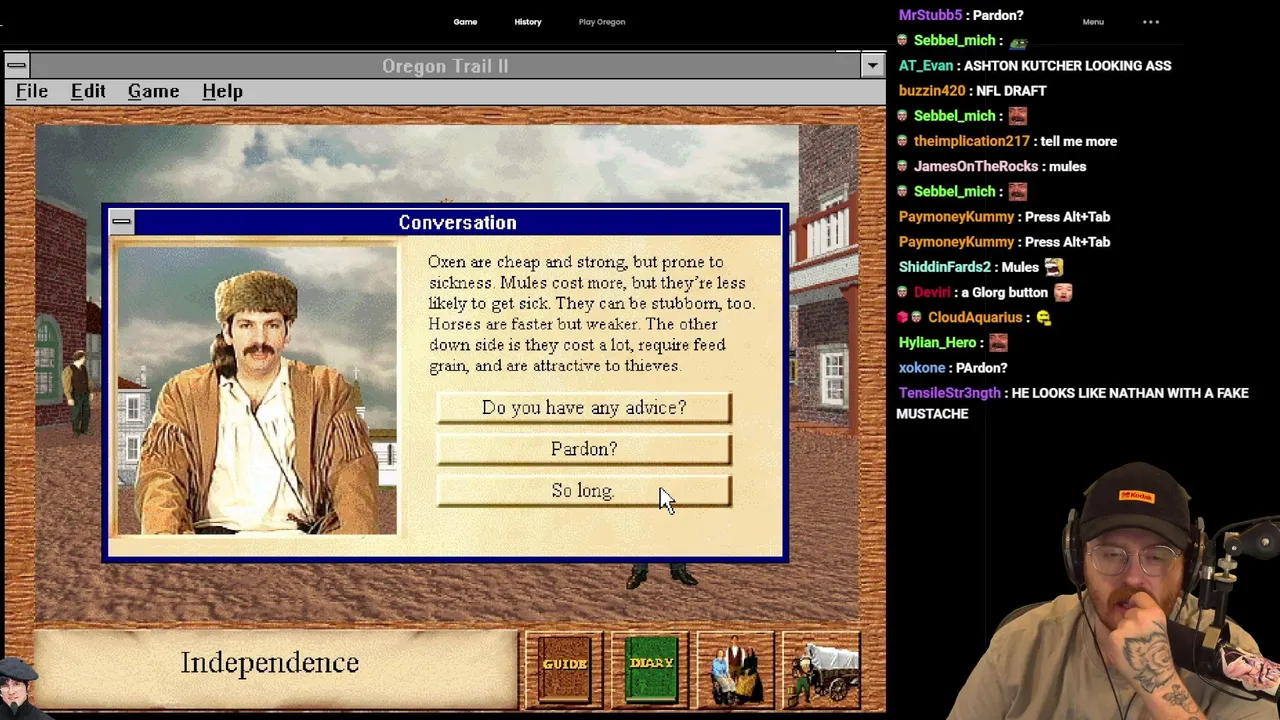Viewport: 1280px width, 720px height.
Task: Switch to the Play Oregon tab
Action: (602, 22)
